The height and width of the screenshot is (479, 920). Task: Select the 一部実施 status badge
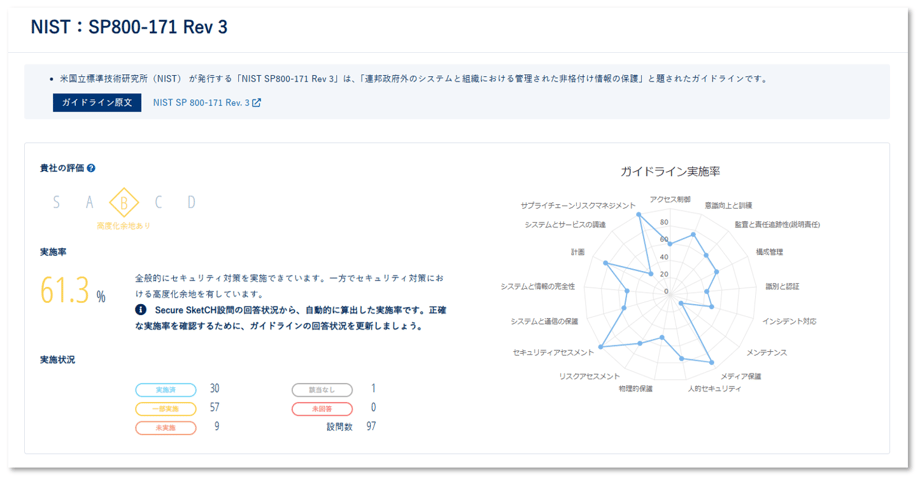165,409
